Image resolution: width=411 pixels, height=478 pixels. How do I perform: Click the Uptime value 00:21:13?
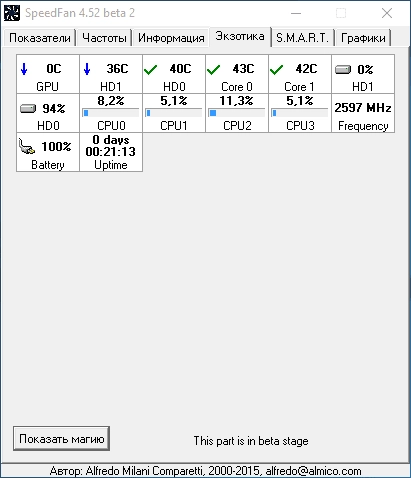pos(111,152)
